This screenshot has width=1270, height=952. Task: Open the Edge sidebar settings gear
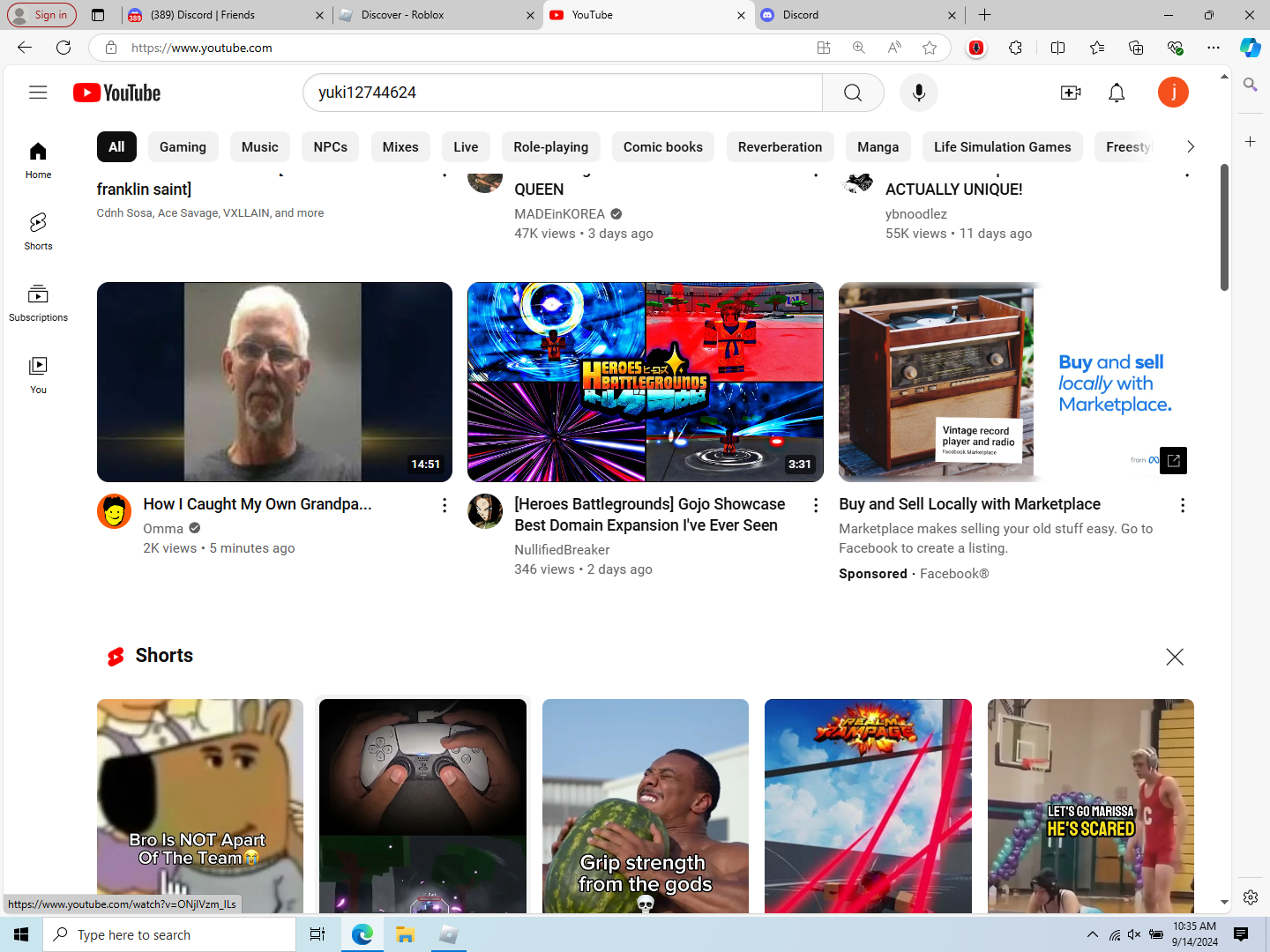[x=1250, y=897]
